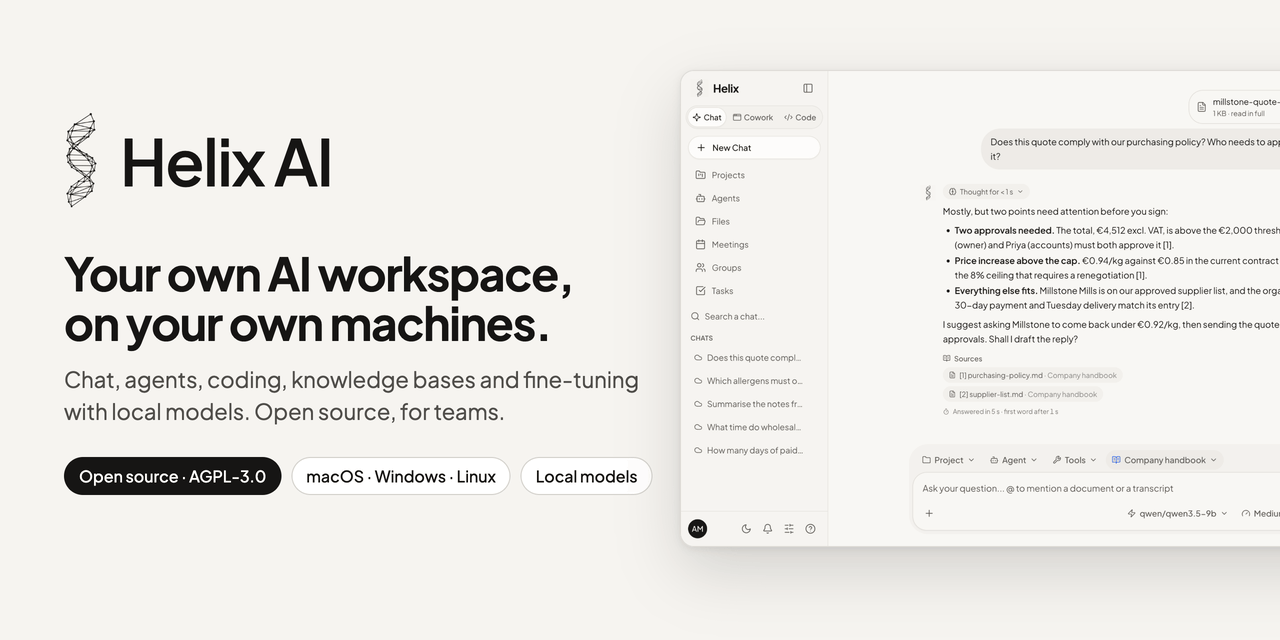Click the 'macOS · Windows · Linux' badge

pos(401,476)
